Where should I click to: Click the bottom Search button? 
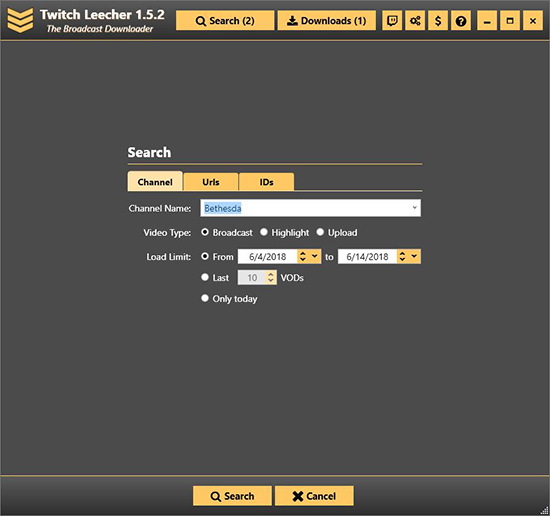click(x=232, y=496)
